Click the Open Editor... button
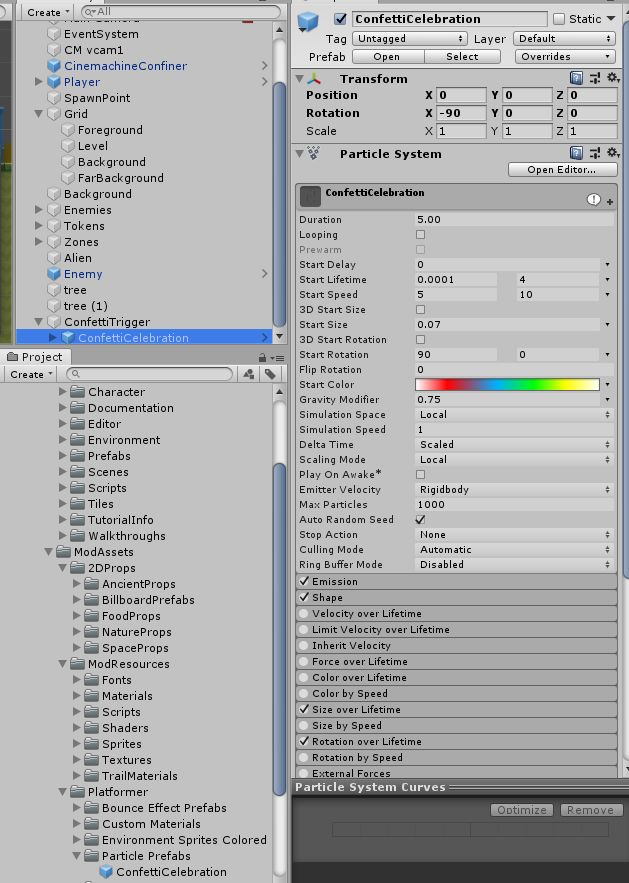Image resolution: width=629 pixels, height=883 pixels. pos(561,170)
